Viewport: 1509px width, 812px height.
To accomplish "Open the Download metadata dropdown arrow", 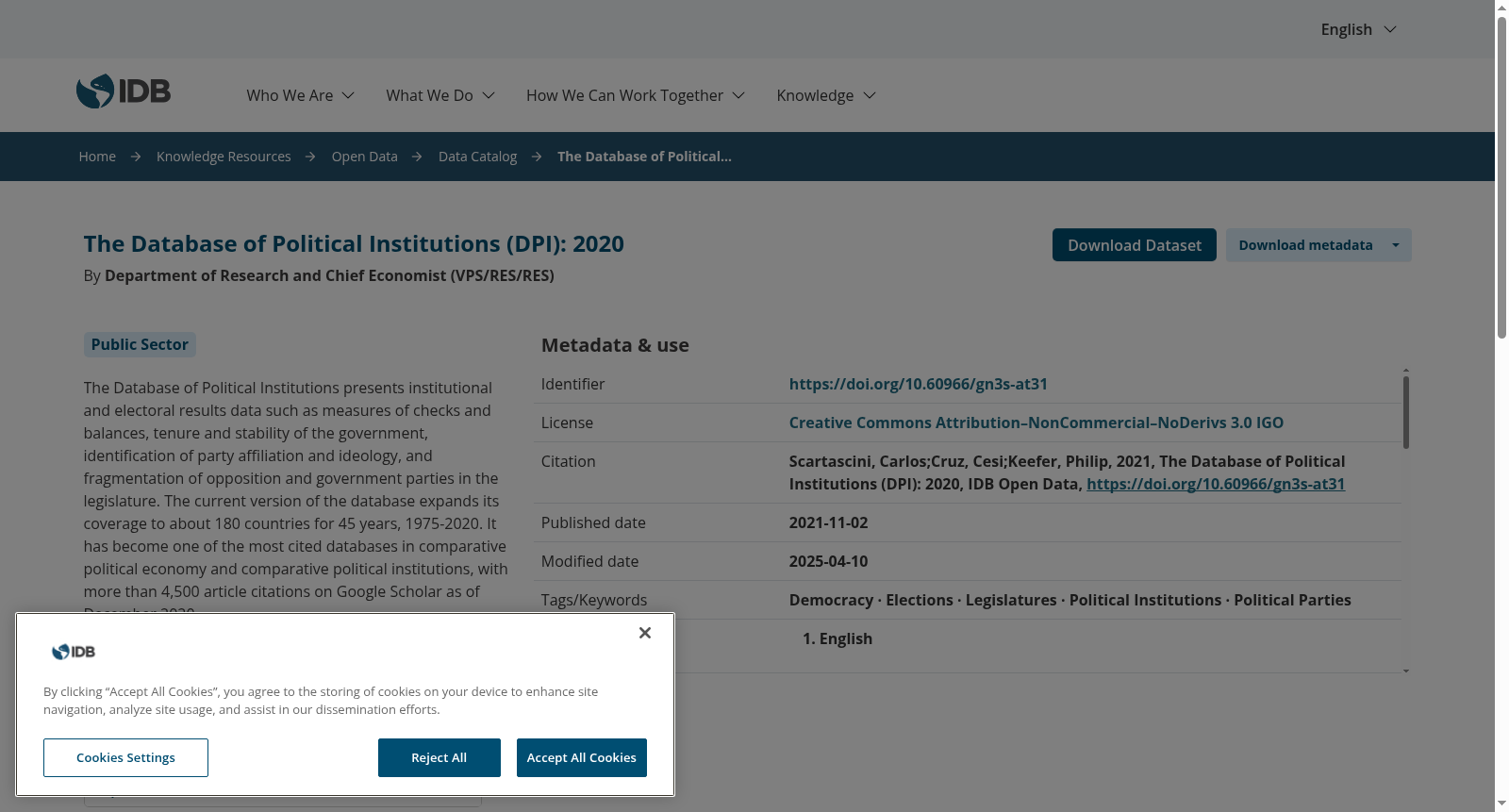I will click(x=1396, y=245).
